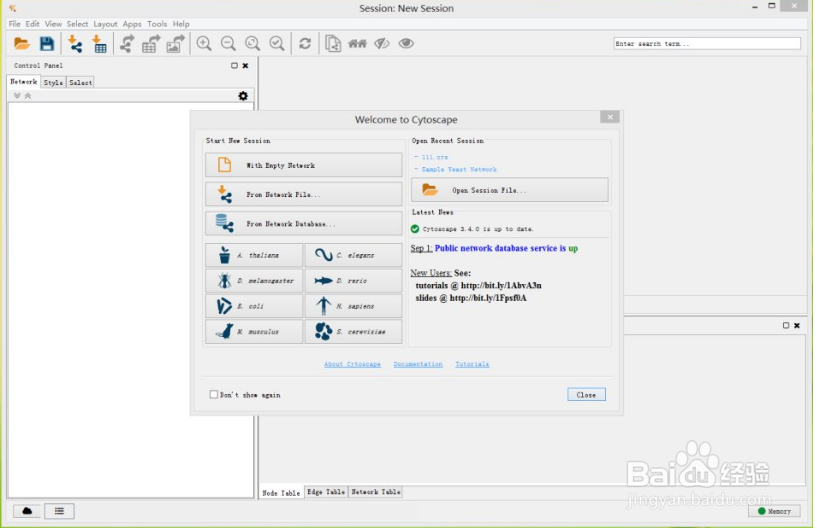Load D. rerio sample network
This screenshot has height=528, width=817.
(x=353, y=281)
